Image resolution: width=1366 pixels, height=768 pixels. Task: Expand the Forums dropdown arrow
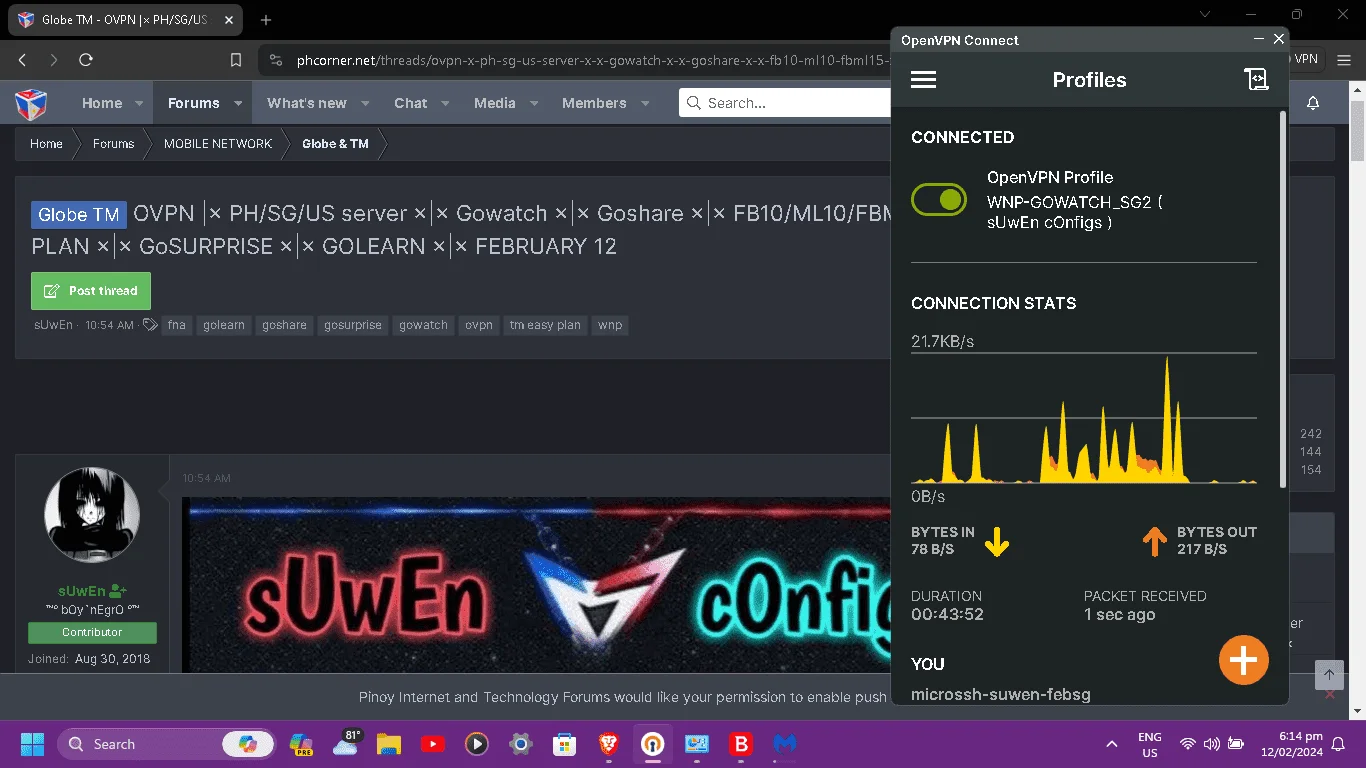pyautogui.click(x=238, y=103)
